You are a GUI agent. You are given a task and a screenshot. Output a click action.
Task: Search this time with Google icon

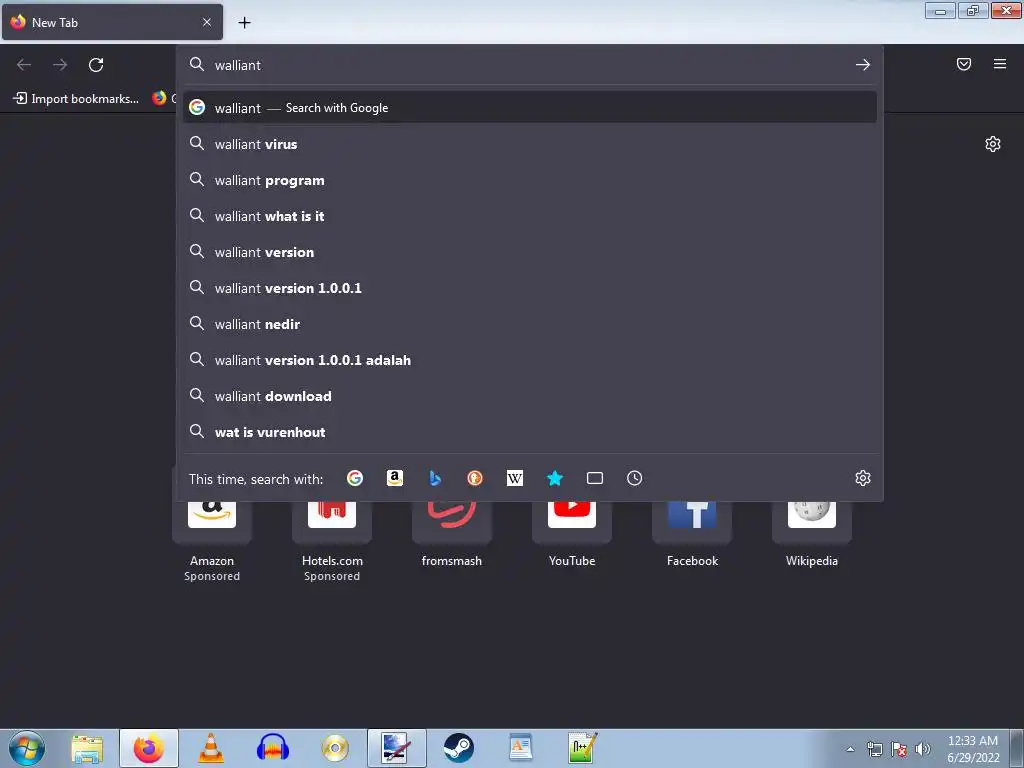(355, 479)
